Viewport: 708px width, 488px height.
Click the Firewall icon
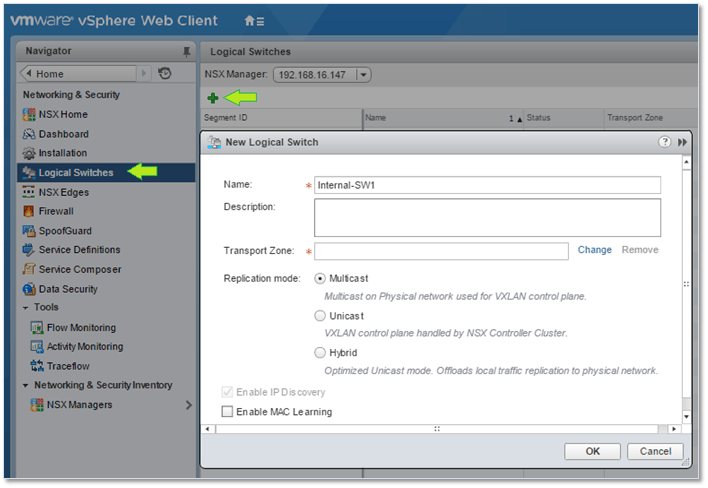pos(29,211)
